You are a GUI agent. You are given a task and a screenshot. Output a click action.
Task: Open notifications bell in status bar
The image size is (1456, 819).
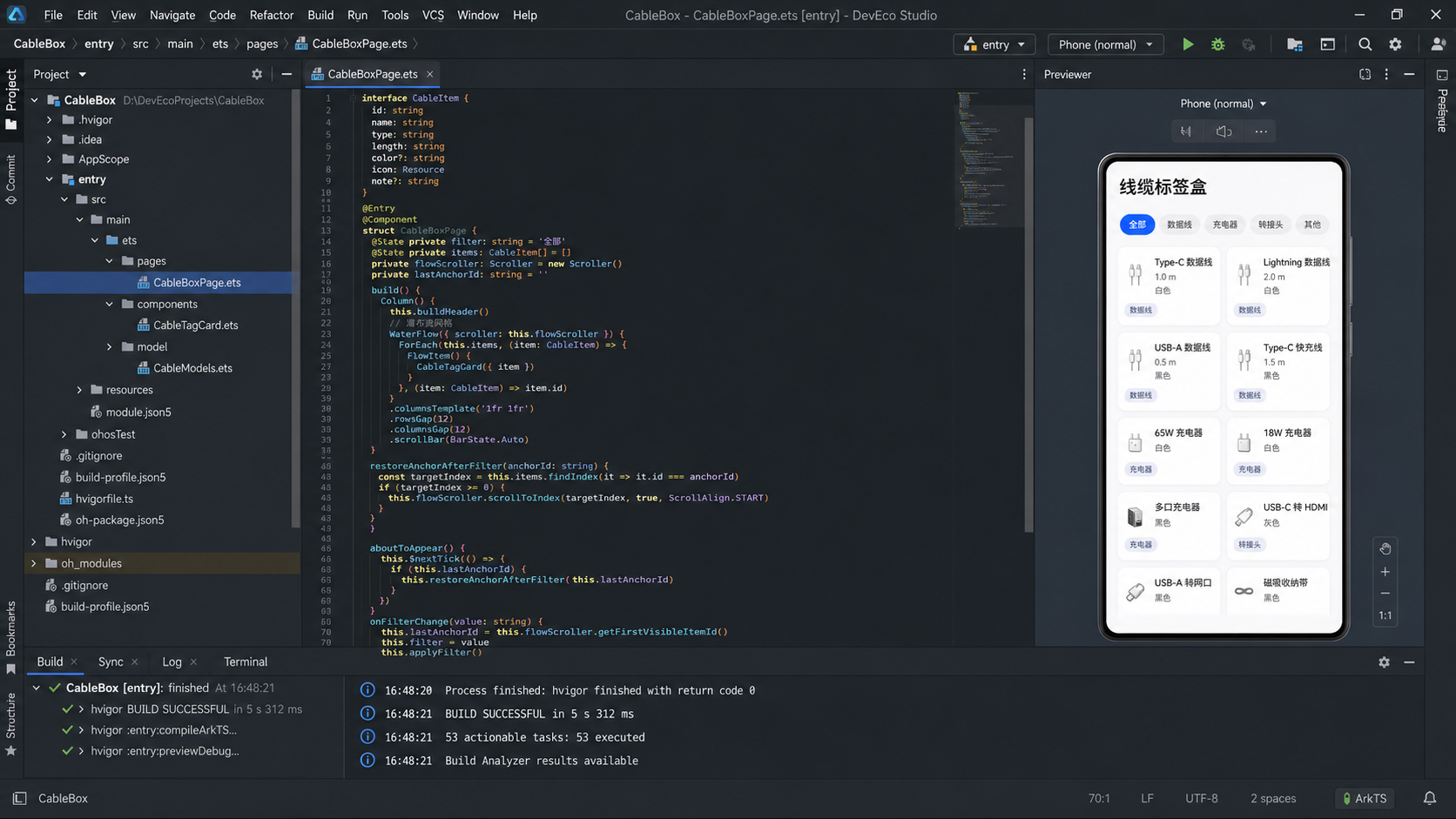[x=1430, y=798]
